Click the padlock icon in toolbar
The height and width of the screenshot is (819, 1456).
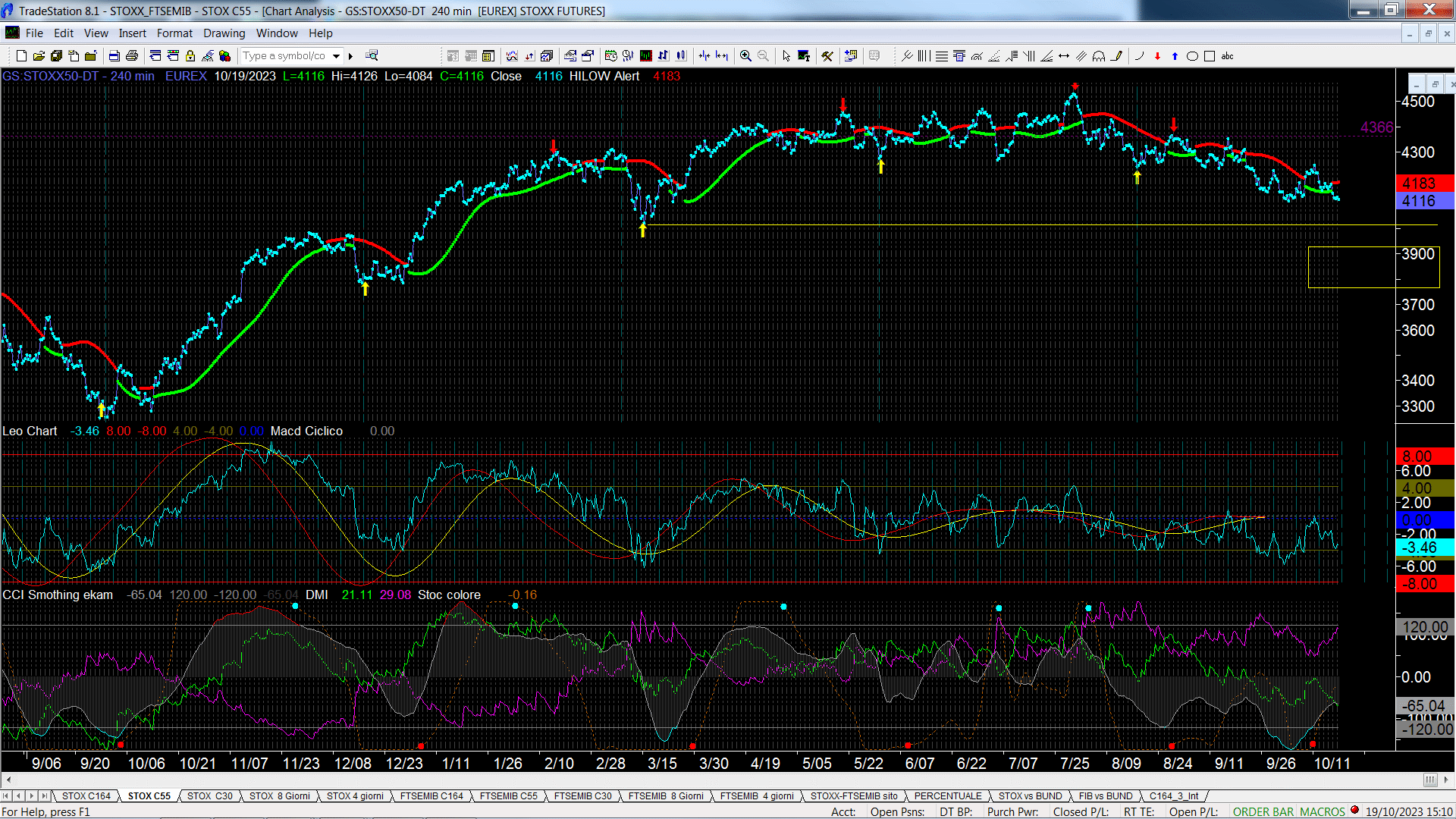point(190,55)
